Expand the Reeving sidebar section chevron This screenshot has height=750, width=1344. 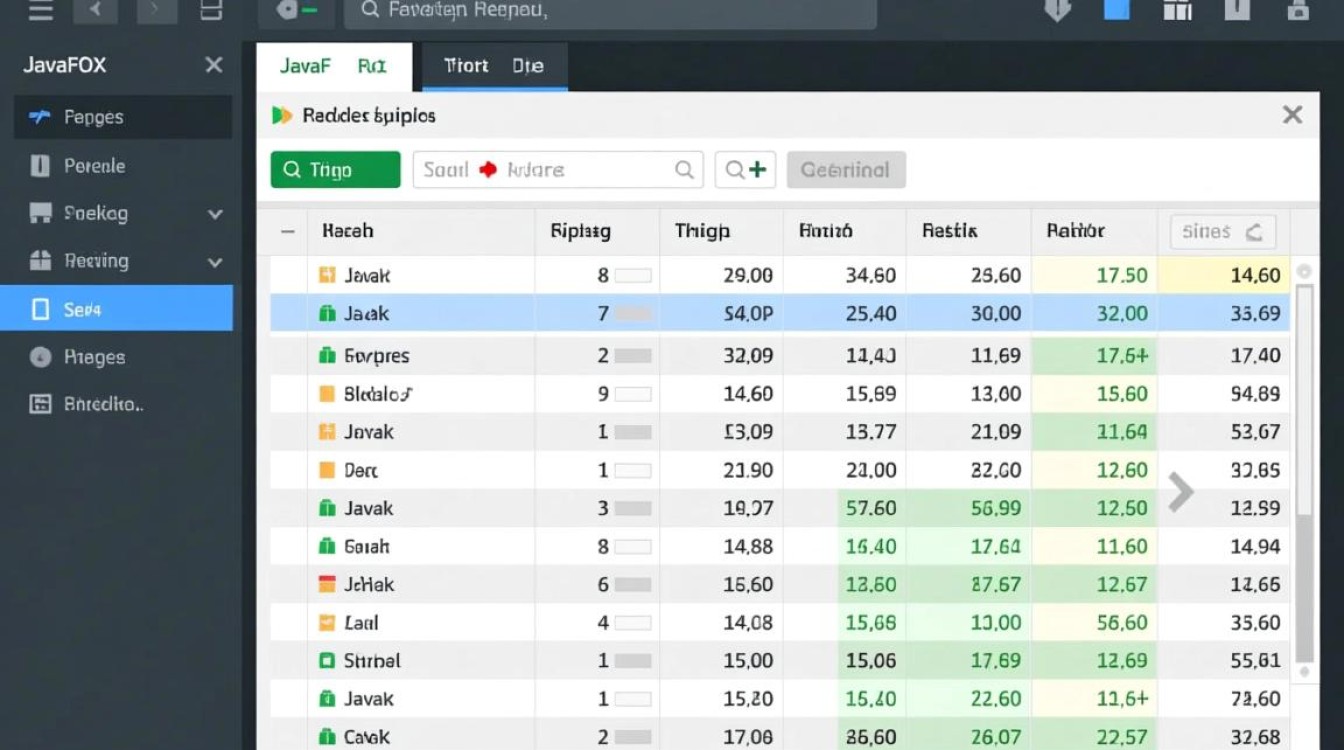pos(214,262)
